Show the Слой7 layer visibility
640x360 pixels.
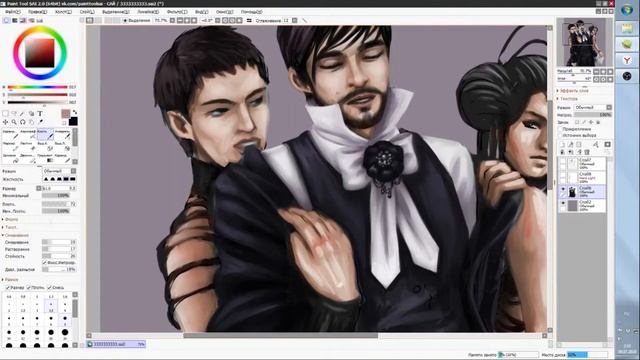click(x=563, y=161)
